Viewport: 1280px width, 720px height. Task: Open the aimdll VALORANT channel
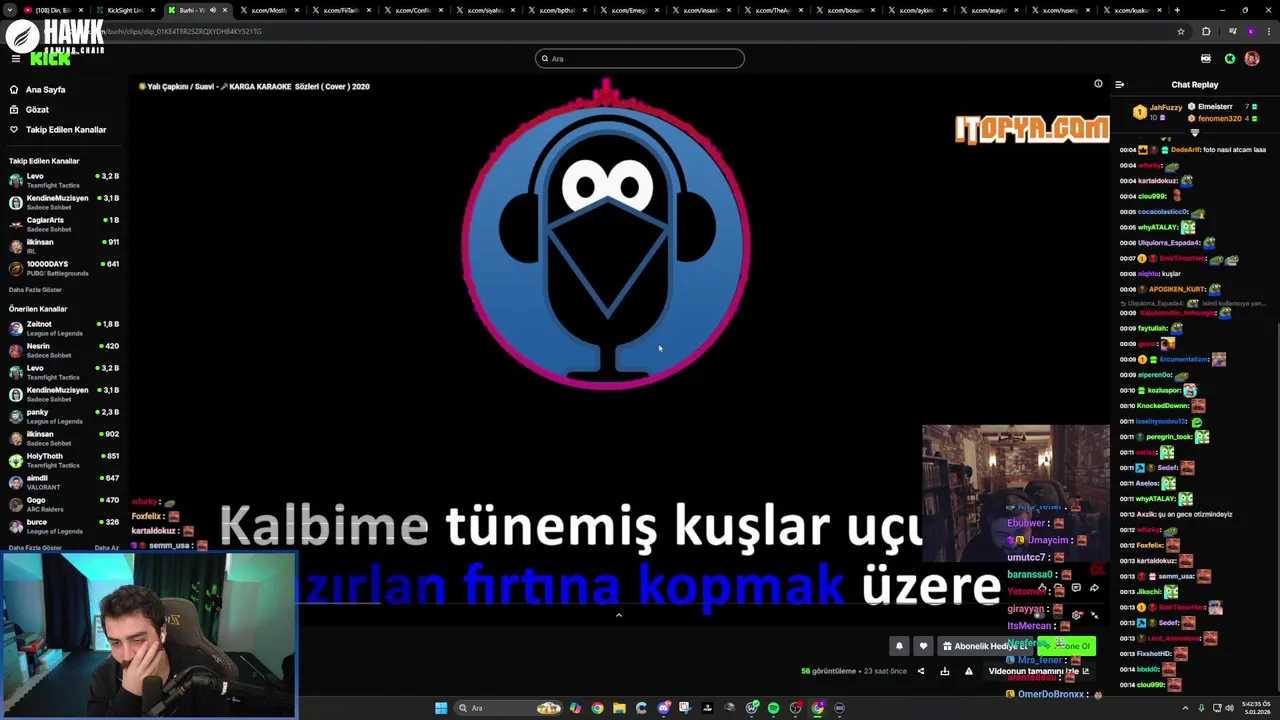point(63,482)
